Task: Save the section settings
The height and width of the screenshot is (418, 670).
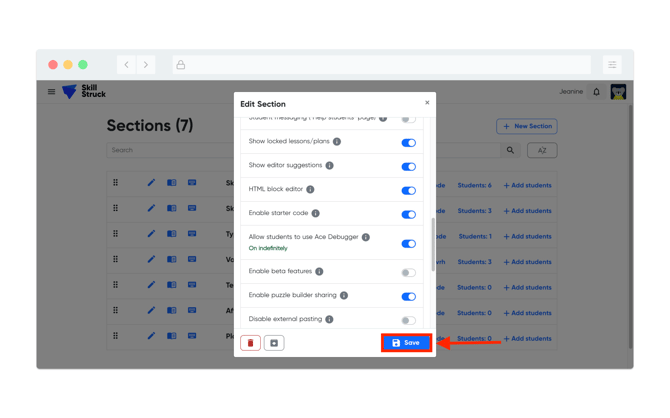Action: 406,343
